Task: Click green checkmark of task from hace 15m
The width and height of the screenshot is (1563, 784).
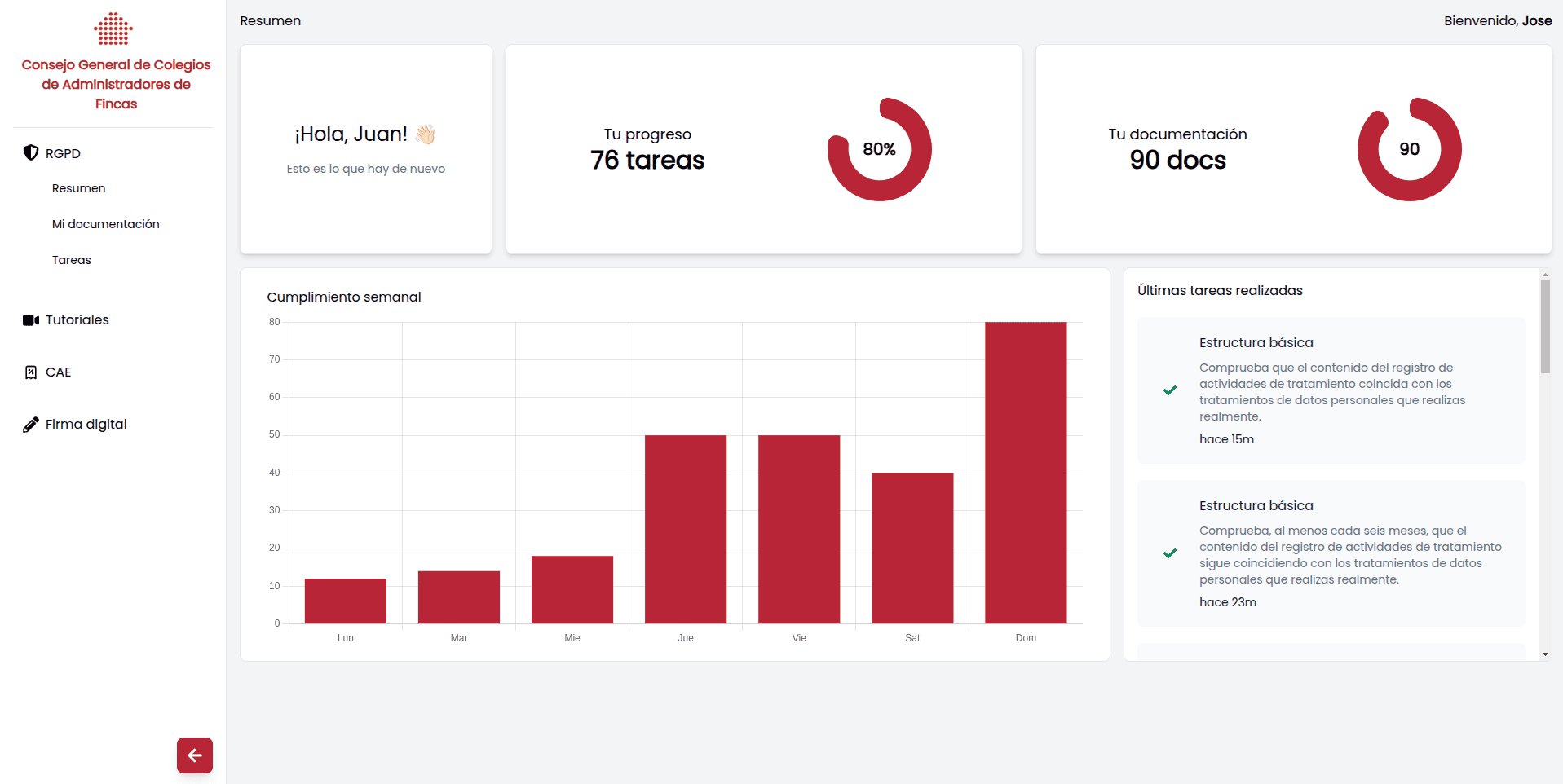Action: (x=1170, y=390)
